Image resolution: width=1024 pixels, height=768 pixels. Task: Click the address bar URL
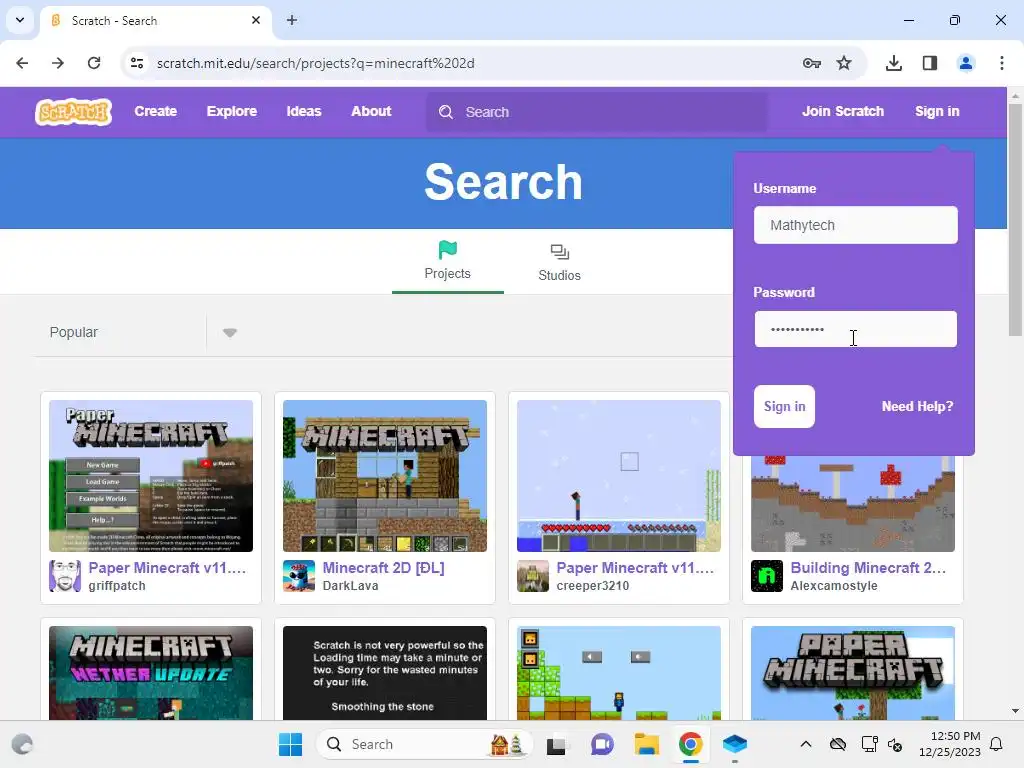click(x=315, y=63)
